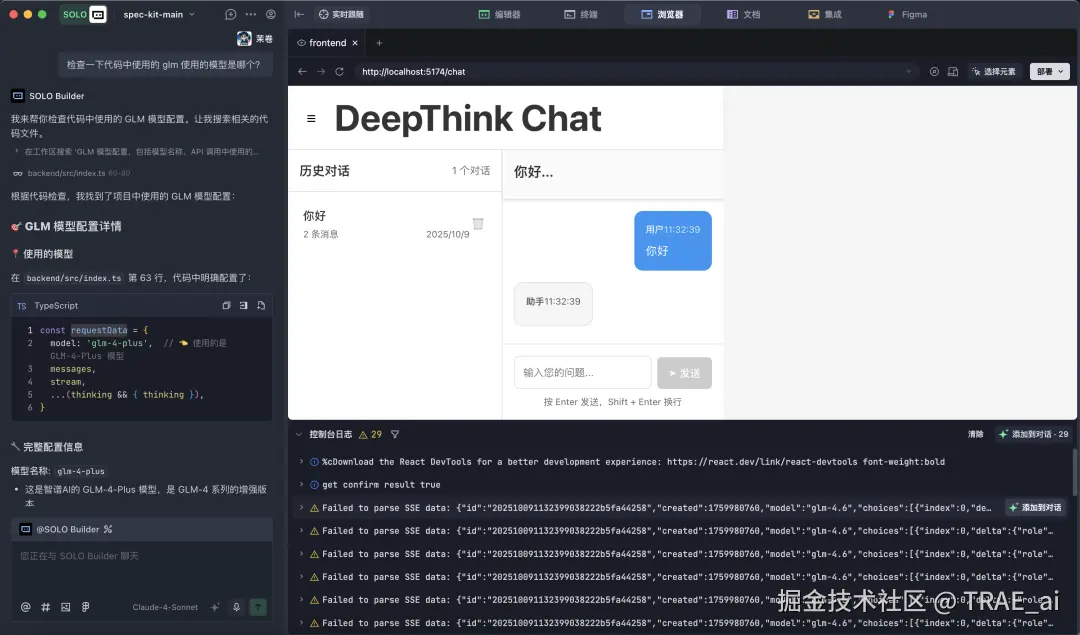Expand the get confirm result true entry
The width and height of the screenshot is (1080, 635).
pyautogui.click(x=301, y=484)
